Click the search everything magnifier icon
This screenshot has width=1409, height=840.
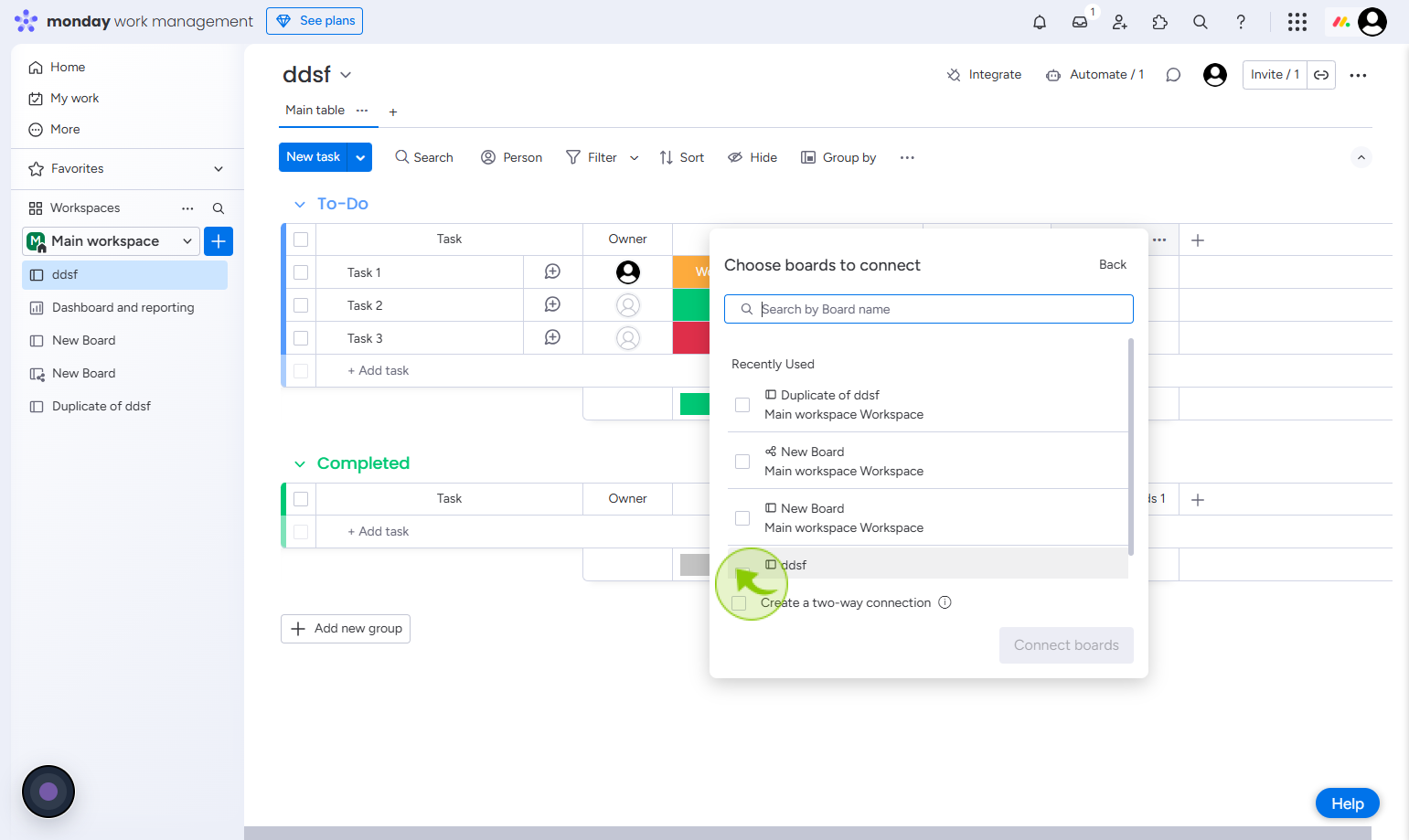(1201, 22)
